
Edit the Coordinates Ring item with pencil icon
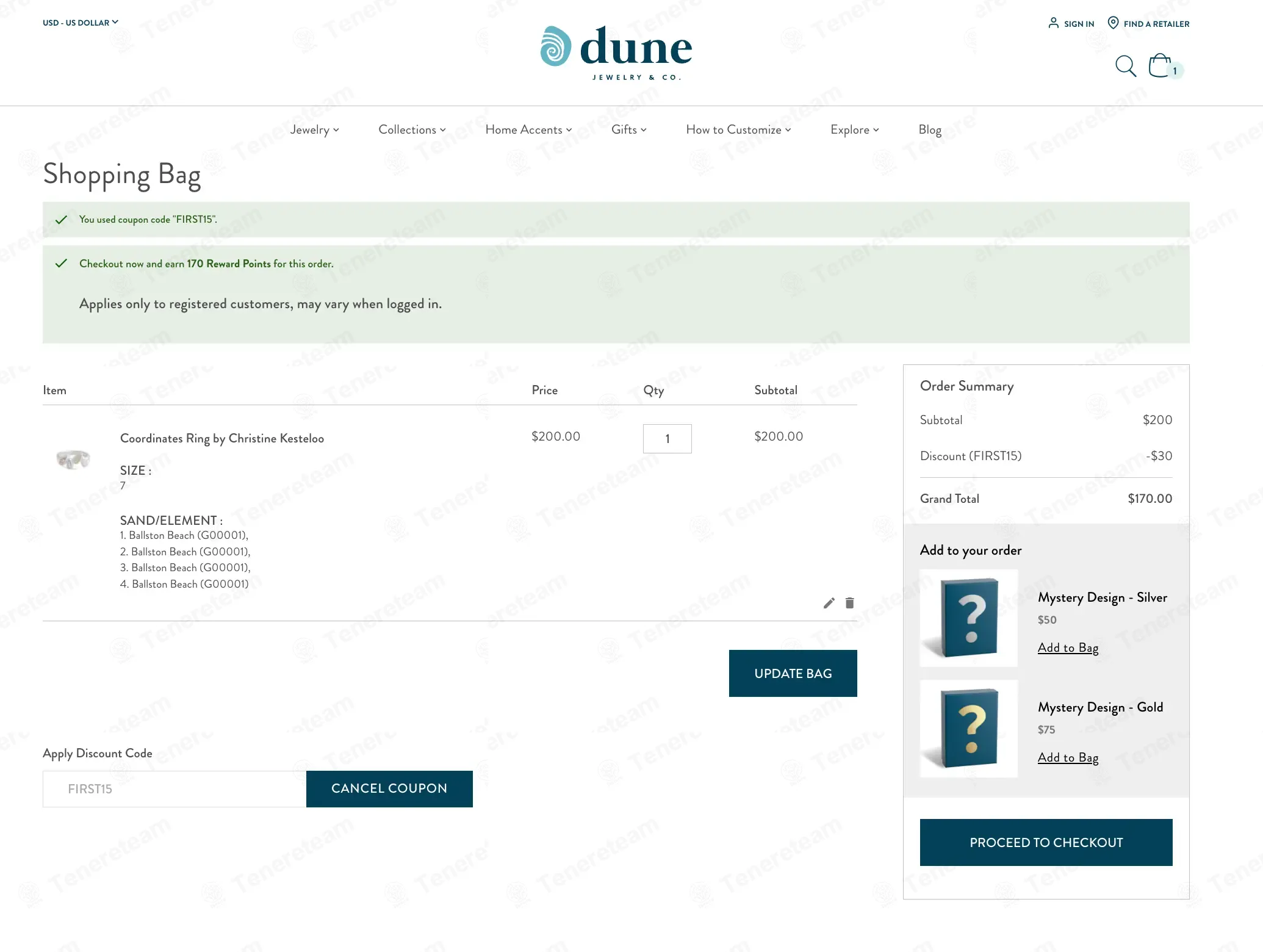[x=829, y=603]
